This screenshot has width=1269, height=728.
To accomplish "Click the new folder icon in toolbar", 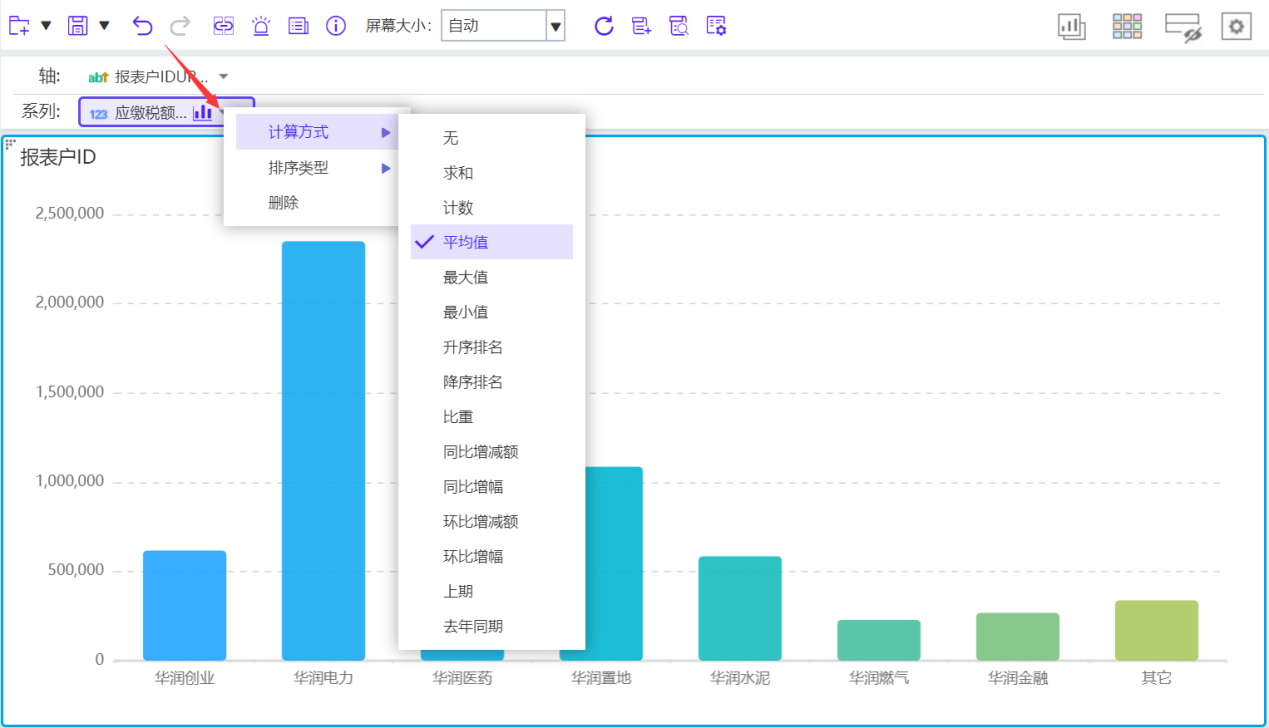I will pos(19,26).
